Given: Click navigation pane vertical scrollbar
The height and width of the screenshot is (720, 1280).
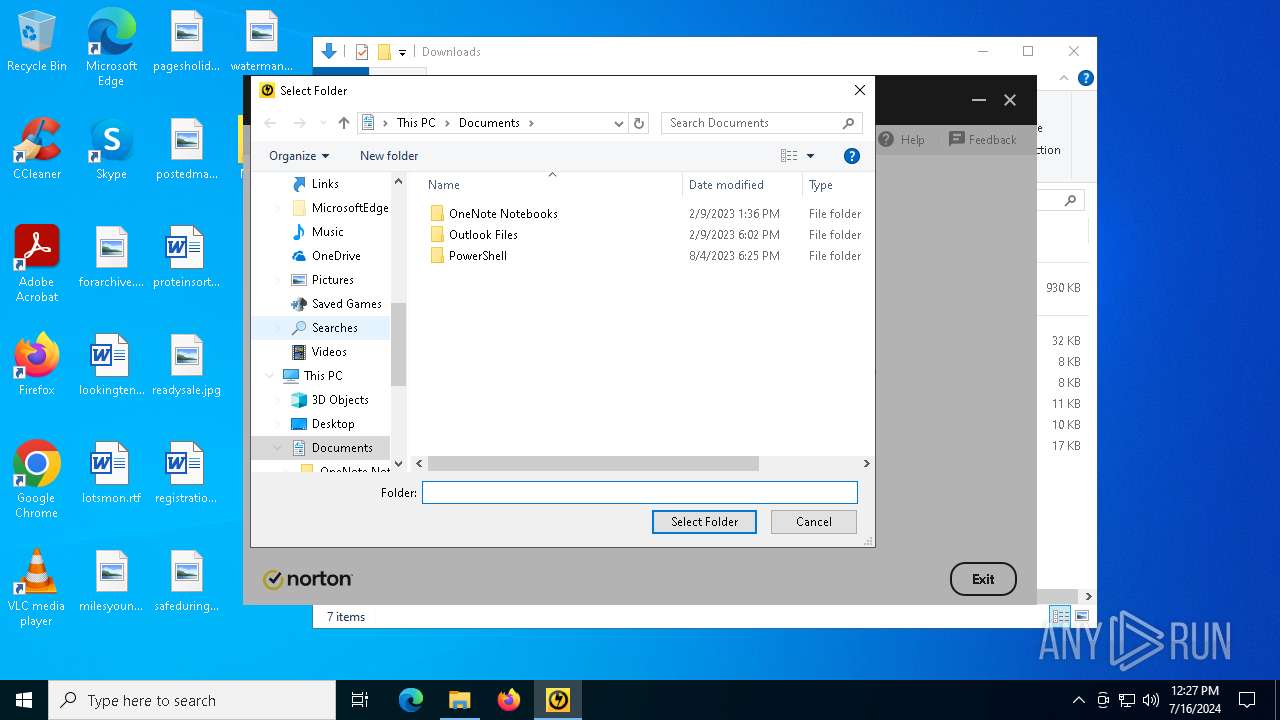Looking at the screenshot, I should tap(398, 344).
